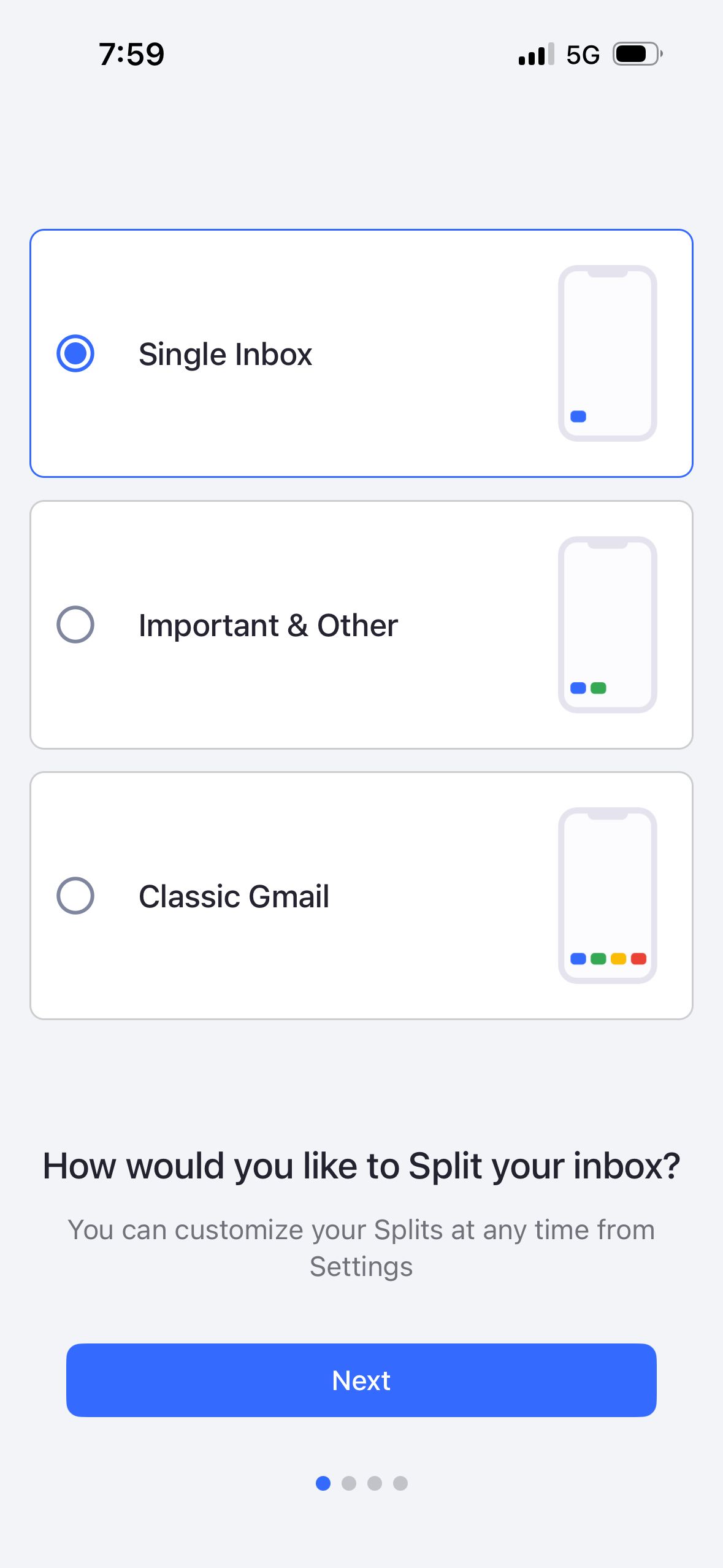Tap the battery icon in status bar
723x1568 pixels.
638,54
